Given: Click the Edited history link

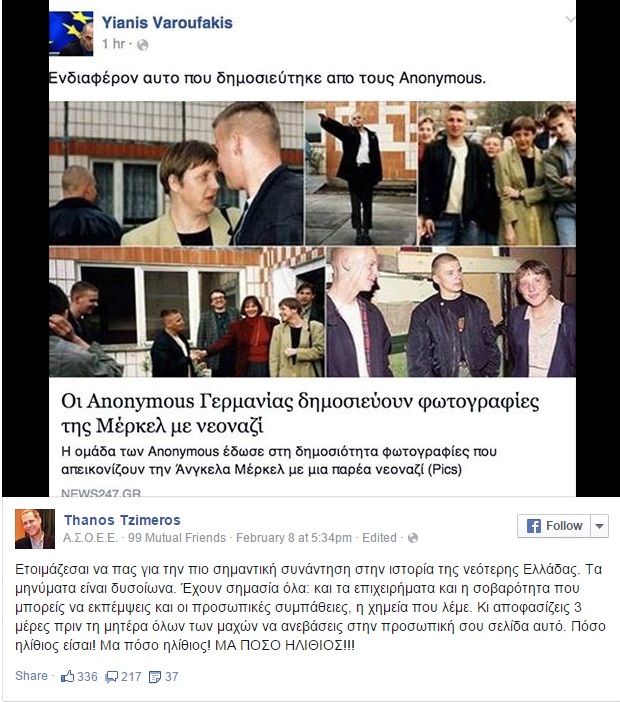Looking at the screenshot, I should coord(379,538).
